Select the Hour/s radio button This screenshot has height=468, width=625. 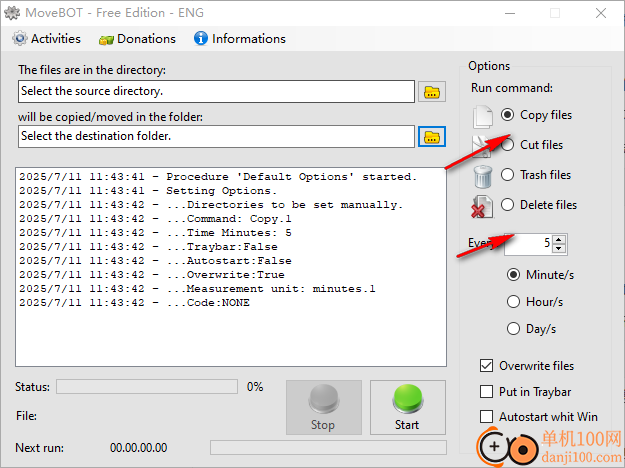point(513,302)
